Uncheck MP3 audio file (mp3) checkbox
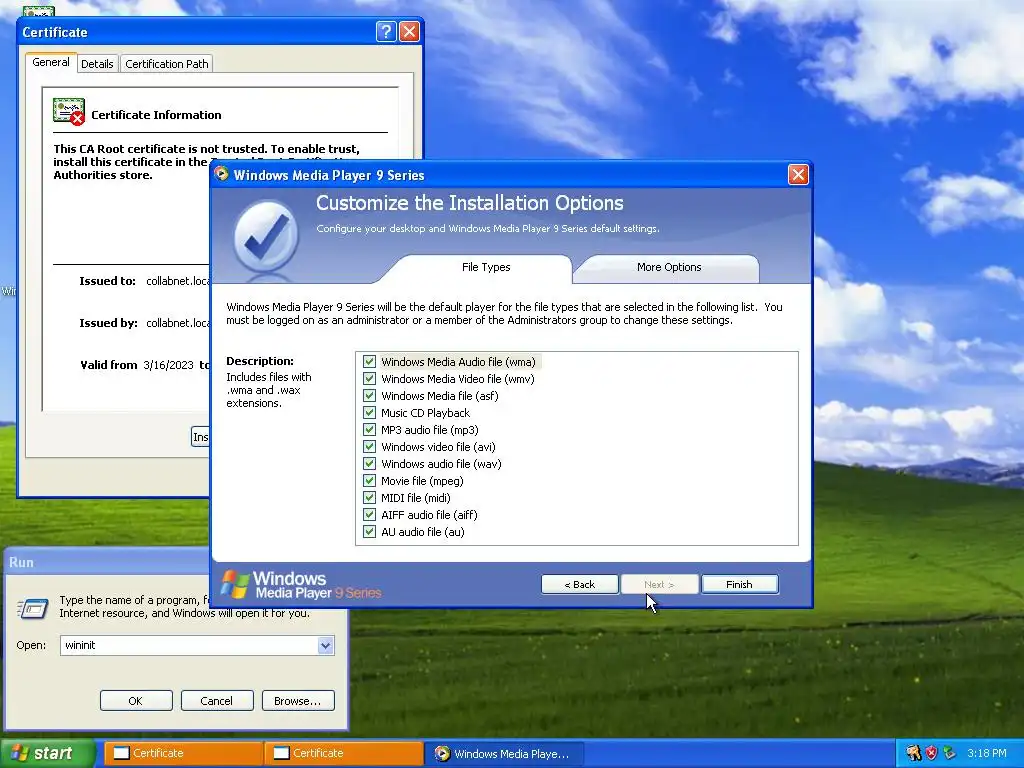1024x768 pixels. tap(370, 430)
